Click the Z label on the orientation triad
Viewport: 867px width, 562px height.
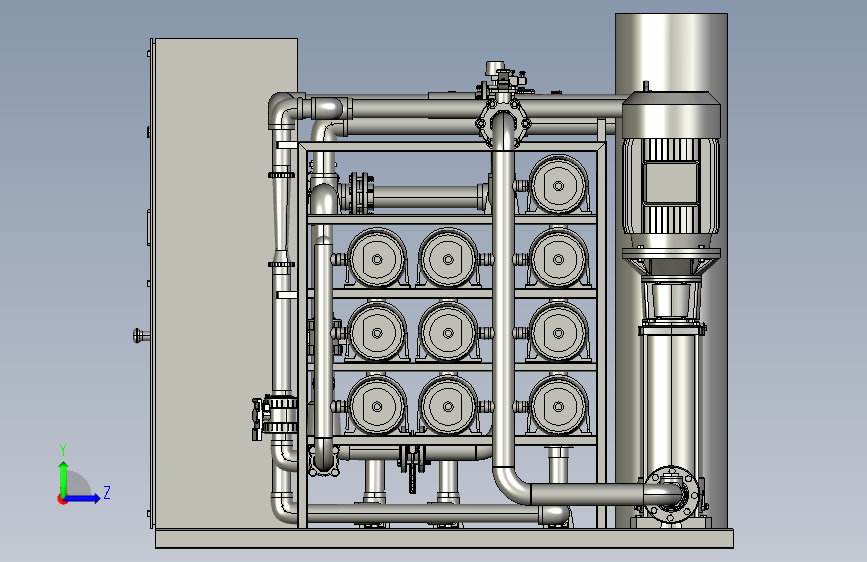(x=107, y=492)
